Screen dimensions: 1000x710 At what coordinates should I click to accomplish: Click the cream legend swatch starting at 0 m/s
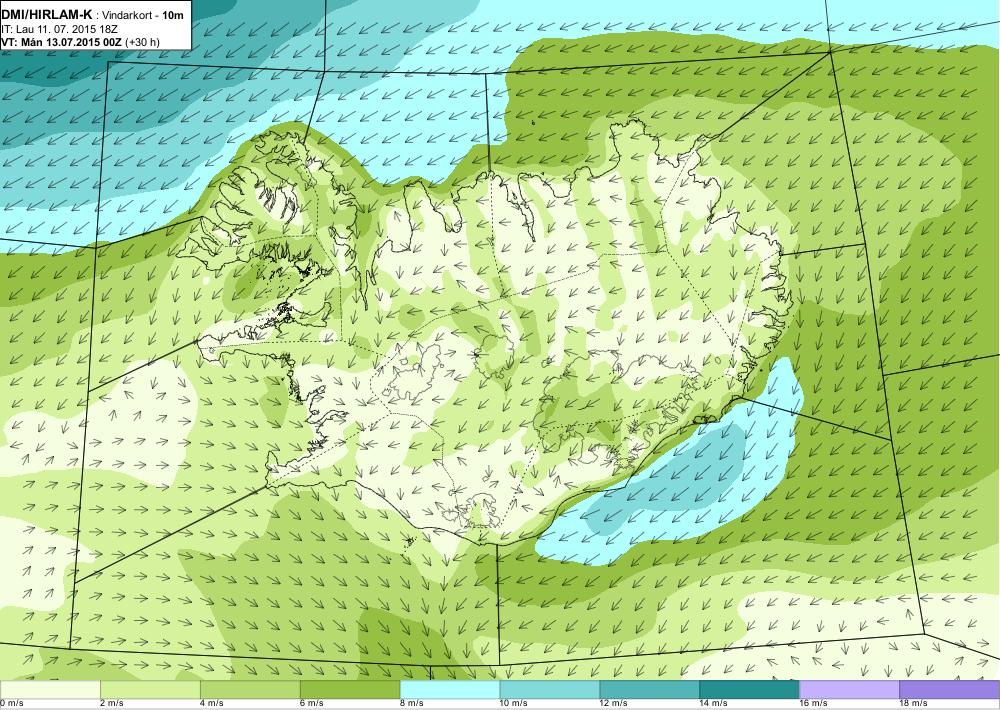pos(50,690)
